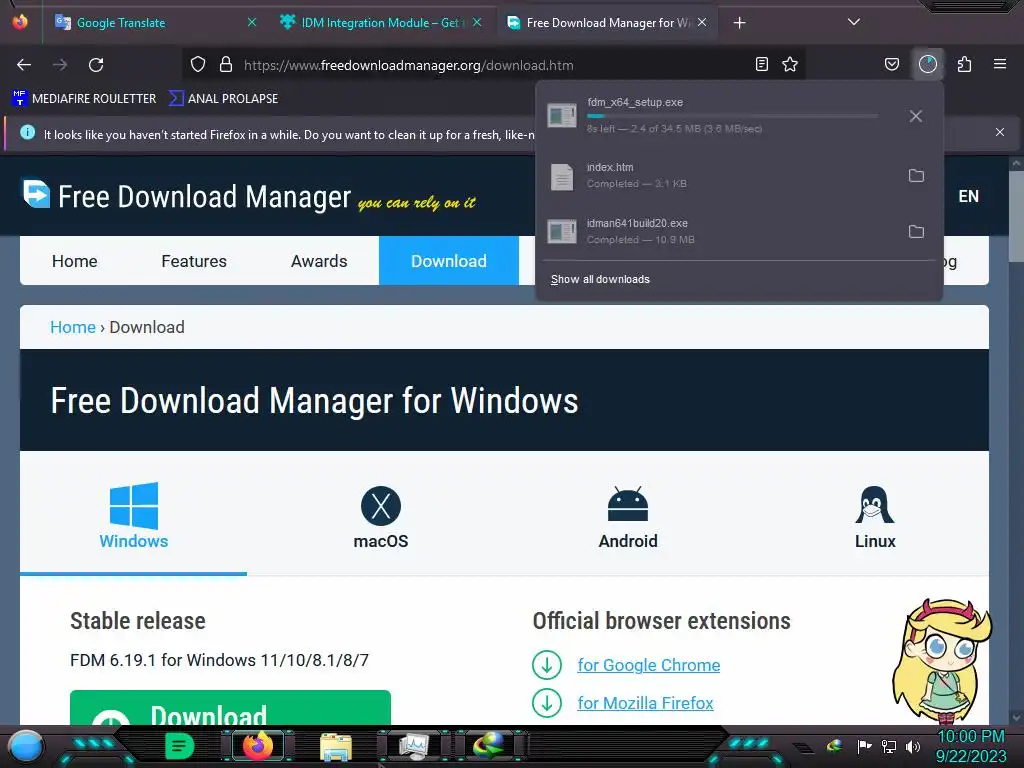
Task: Open the Extensions puzzle icon
Action: coord(964,64)
